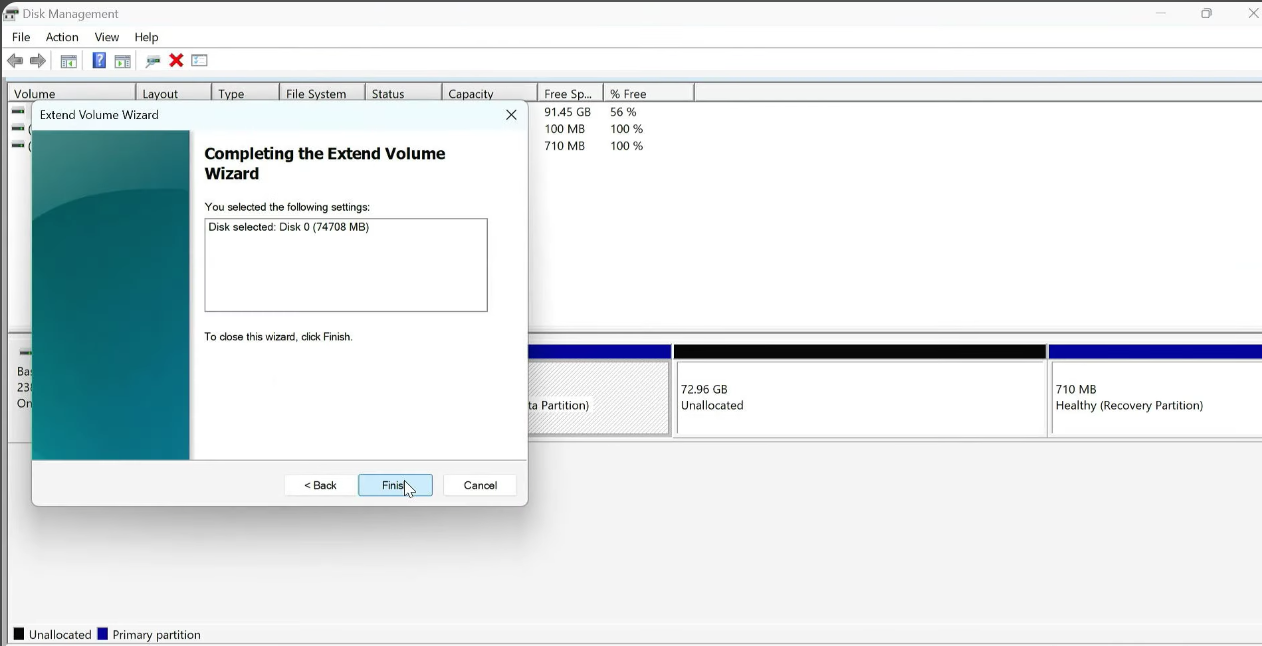Restore down the Disk Management window

(x=1206, y=13)
